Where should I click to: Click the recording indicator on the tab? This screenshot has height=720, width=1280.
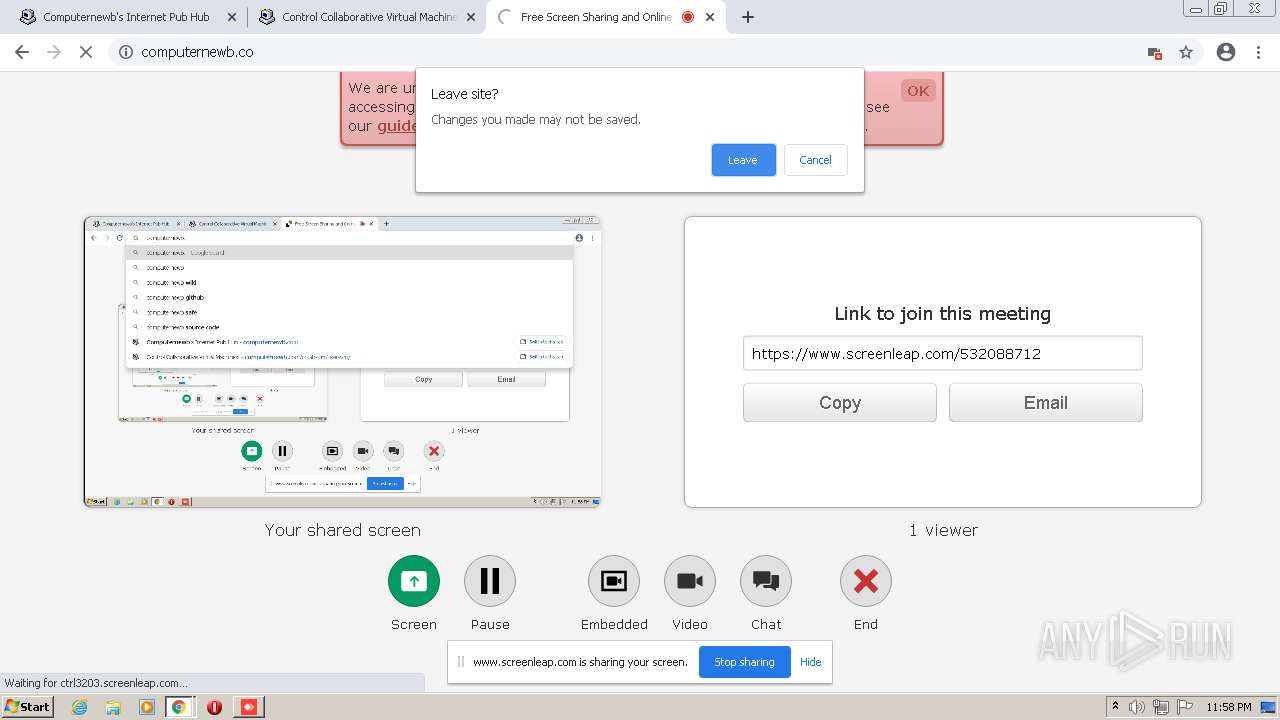pos(688,17)
